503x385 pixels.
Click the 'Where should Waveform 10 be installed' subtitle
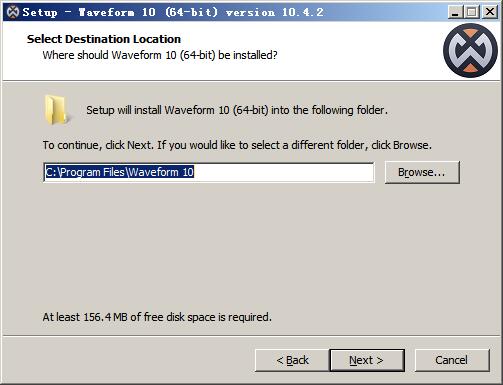click(x=160, y=55)
